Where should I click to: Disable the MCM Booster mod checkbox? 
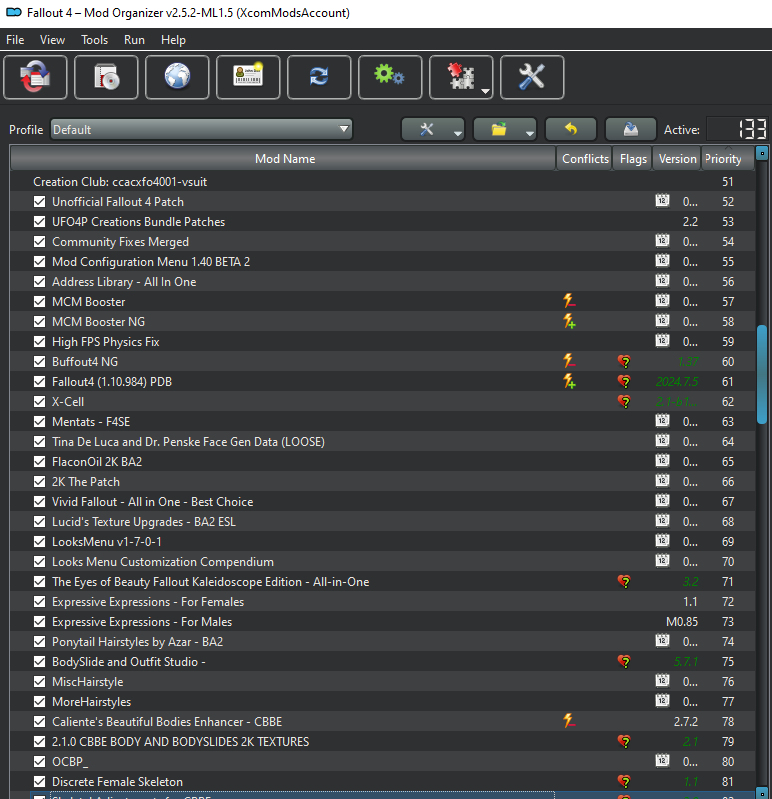coord(39,301)
